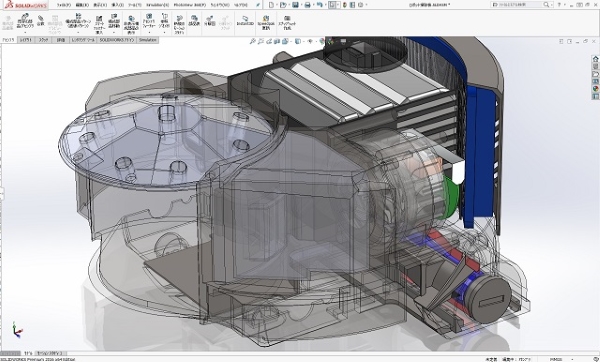Click the Update SpeedPak tool
The width and height of the screenshot is (600, 362).
coord(266,22)
